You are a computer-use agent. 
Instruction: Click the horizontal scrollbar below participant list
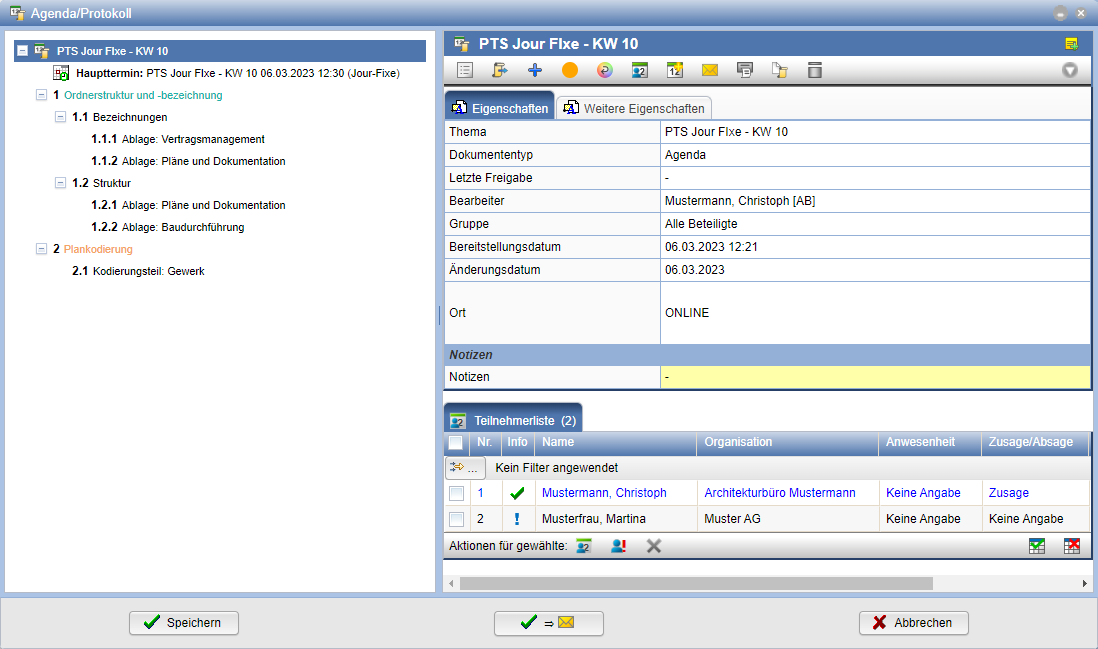click(695, 583)
